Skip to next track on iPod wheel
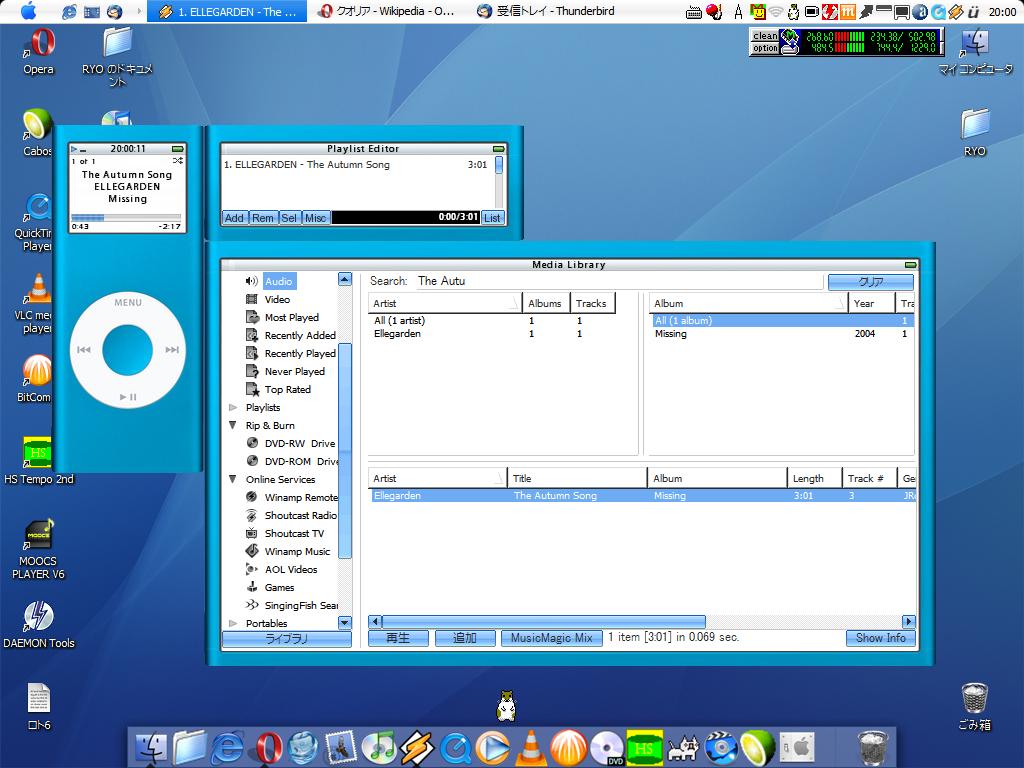The image size is (1024, 768). [x=172, y=350]
